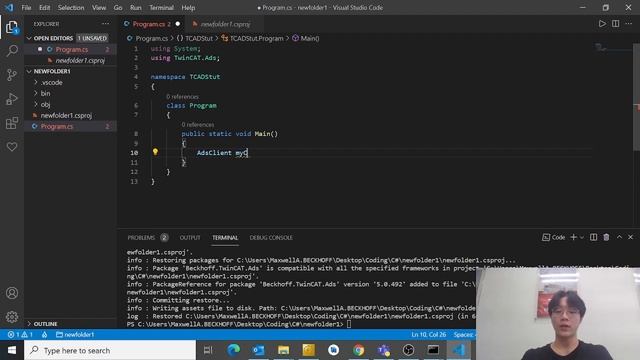Click newfolder1 project in status bar
This screenshot has width=640, height=360.
click(x=75, y=334)
